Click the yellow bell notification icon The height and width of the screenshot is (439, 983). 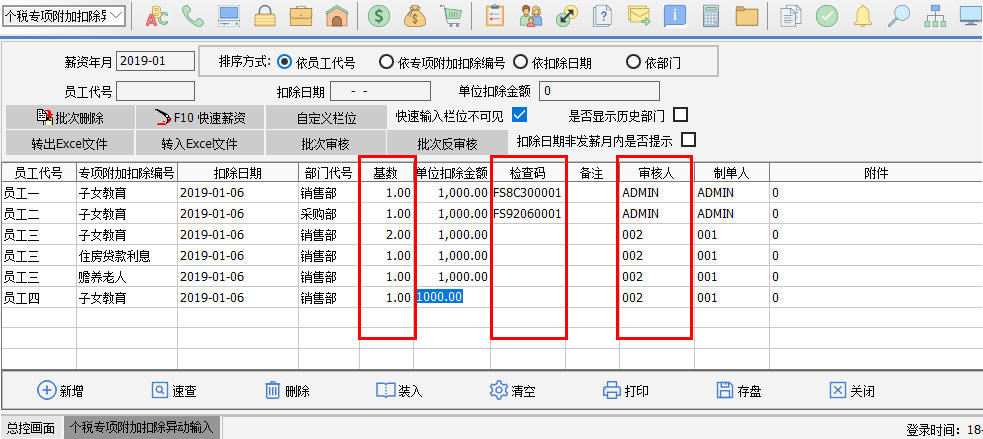862,16
